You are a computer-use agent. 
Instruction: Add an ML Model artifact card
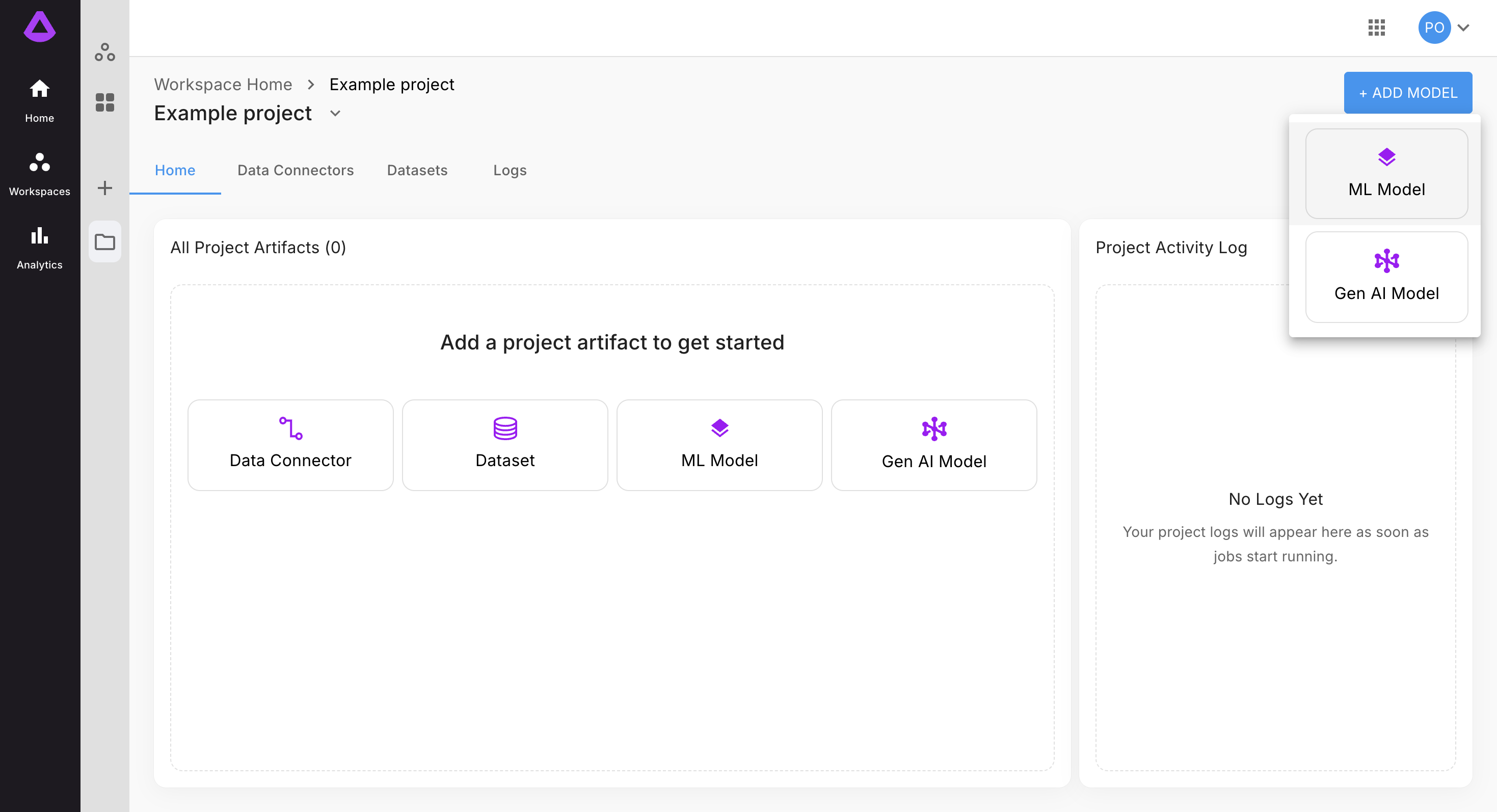(719, 445)
